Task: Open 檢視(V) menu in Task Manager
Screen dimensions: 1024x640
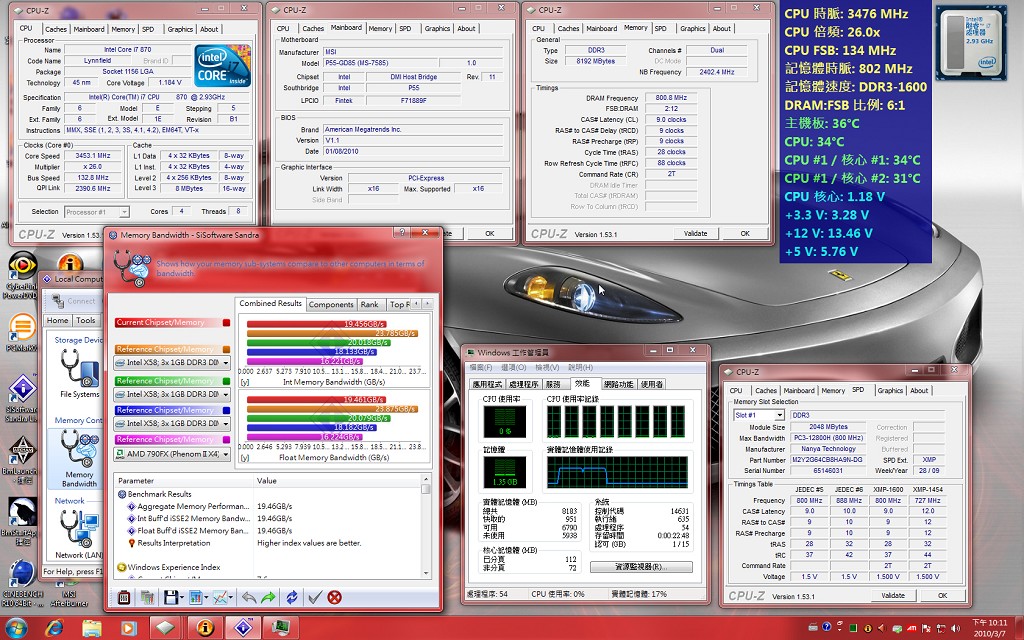Action: pos(547,367)
